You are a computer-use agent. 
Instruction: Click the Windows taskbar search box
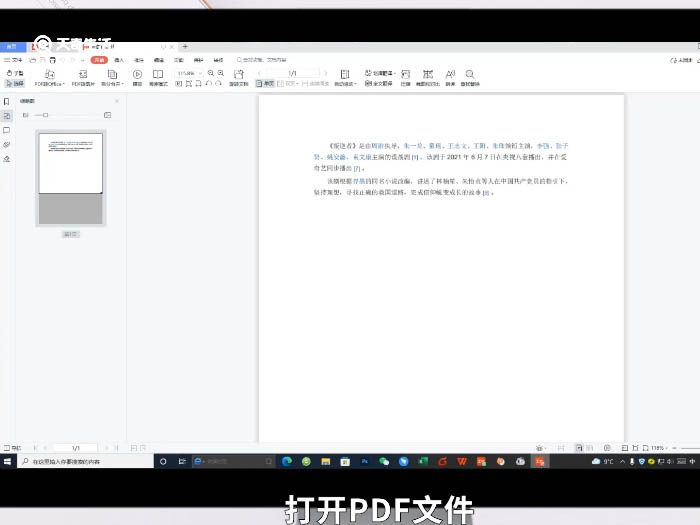pos(85,462)
